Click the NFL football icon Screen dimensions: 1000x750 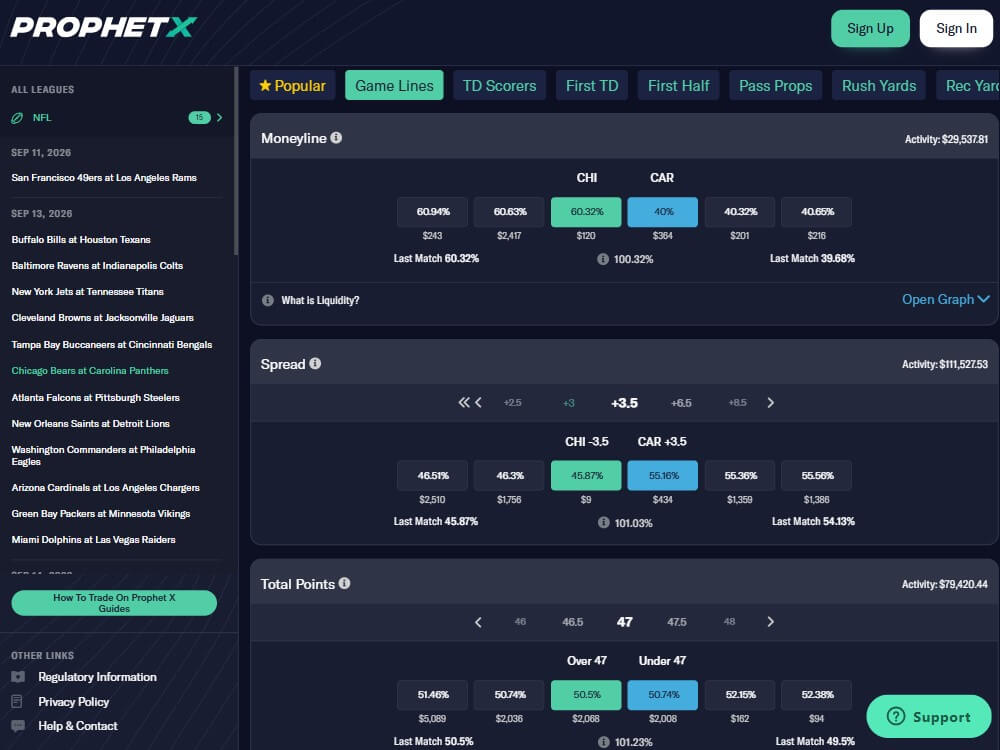click(17, 118)
